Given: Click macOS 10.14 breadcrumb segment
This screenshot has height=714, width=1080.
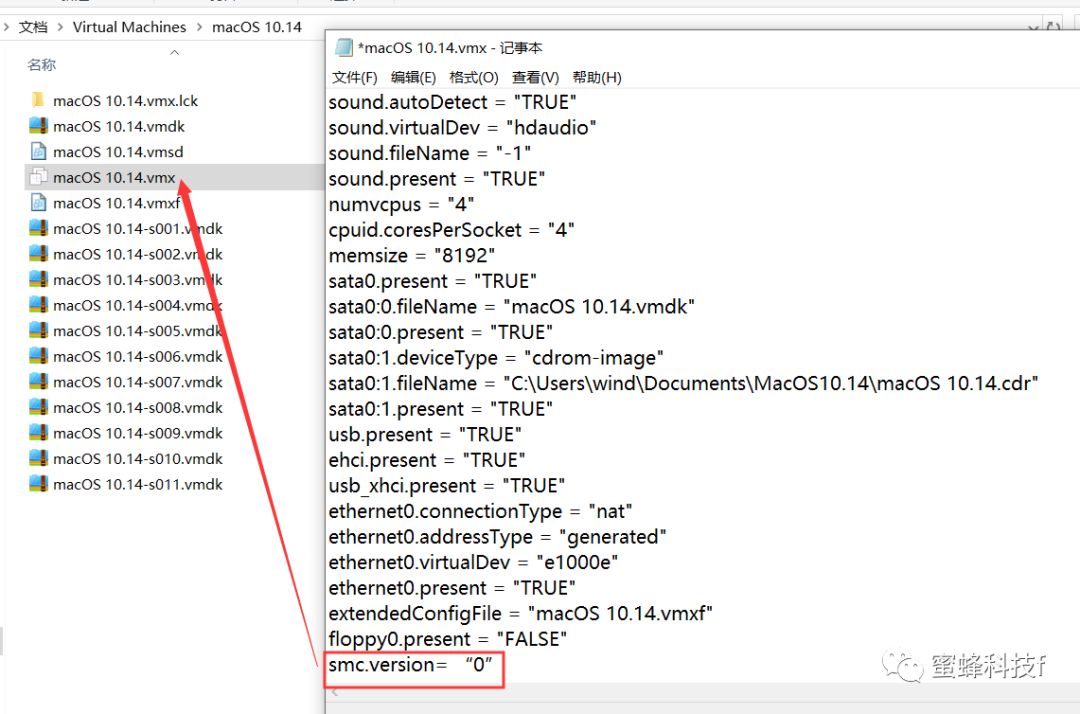Looking at the screenshot, I should (x=257, y=27).
